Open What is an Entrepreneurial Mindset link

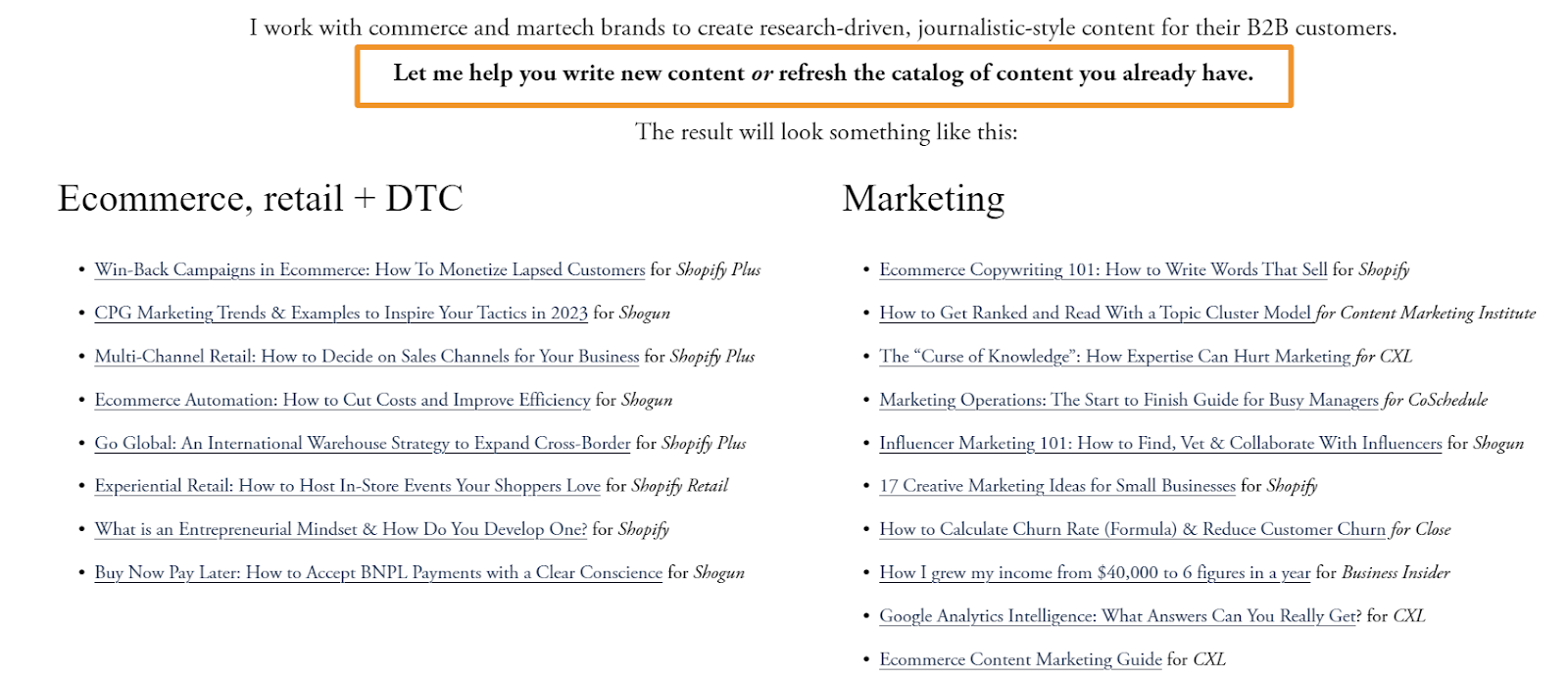pyautogui.click(x=340, y=529)
